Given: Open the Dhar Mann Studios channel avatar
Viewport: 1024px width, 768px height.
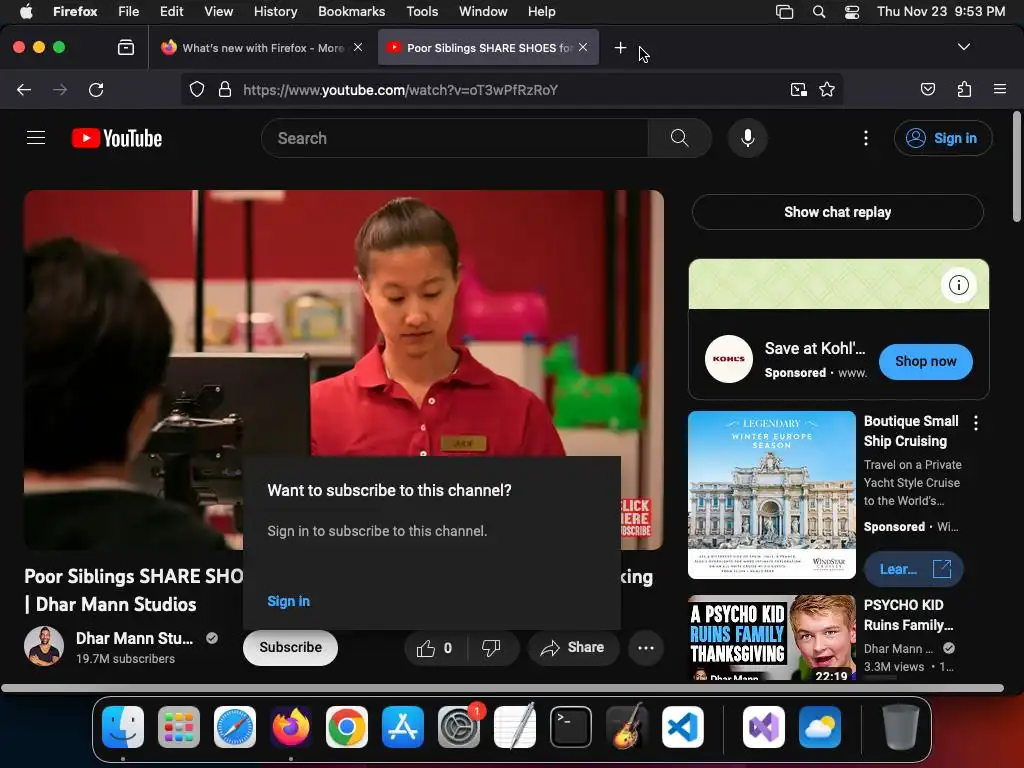Looking at the screenshot, I should pos(44,647).
